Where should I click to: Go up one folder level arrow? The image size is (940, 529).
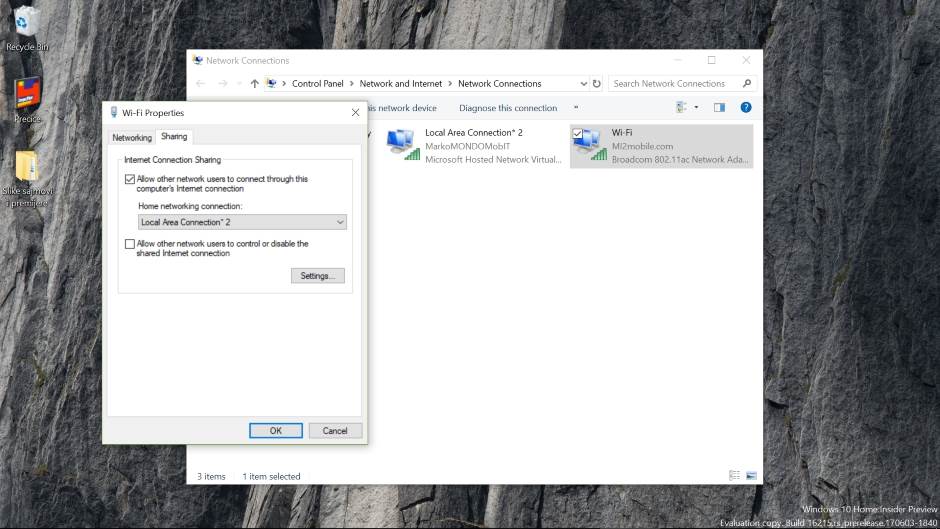(254, 84)
